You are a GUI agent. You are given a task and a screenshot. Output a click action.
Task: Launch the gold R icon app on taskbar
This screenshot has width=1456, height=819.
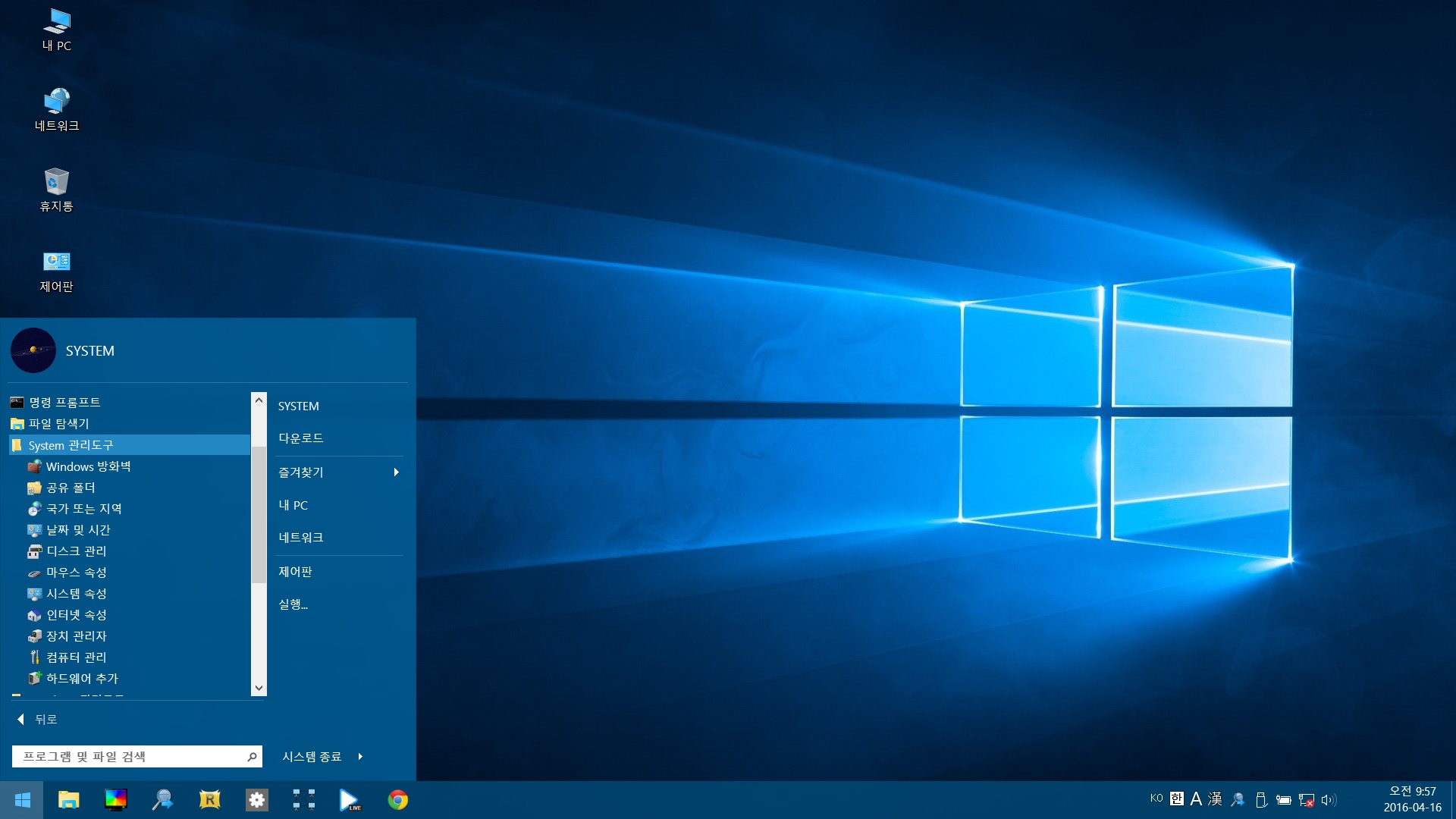210,800
